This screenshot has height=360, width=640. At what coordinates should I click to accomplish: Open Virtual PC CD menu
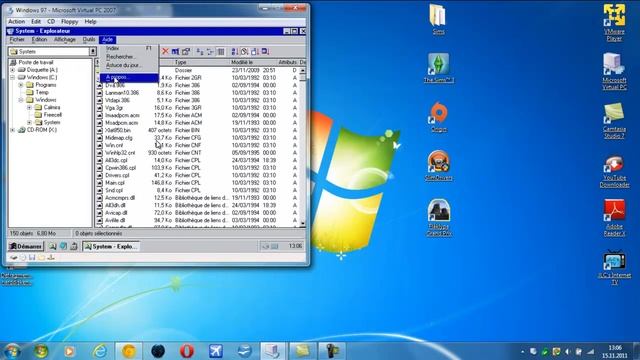(51, 22)
